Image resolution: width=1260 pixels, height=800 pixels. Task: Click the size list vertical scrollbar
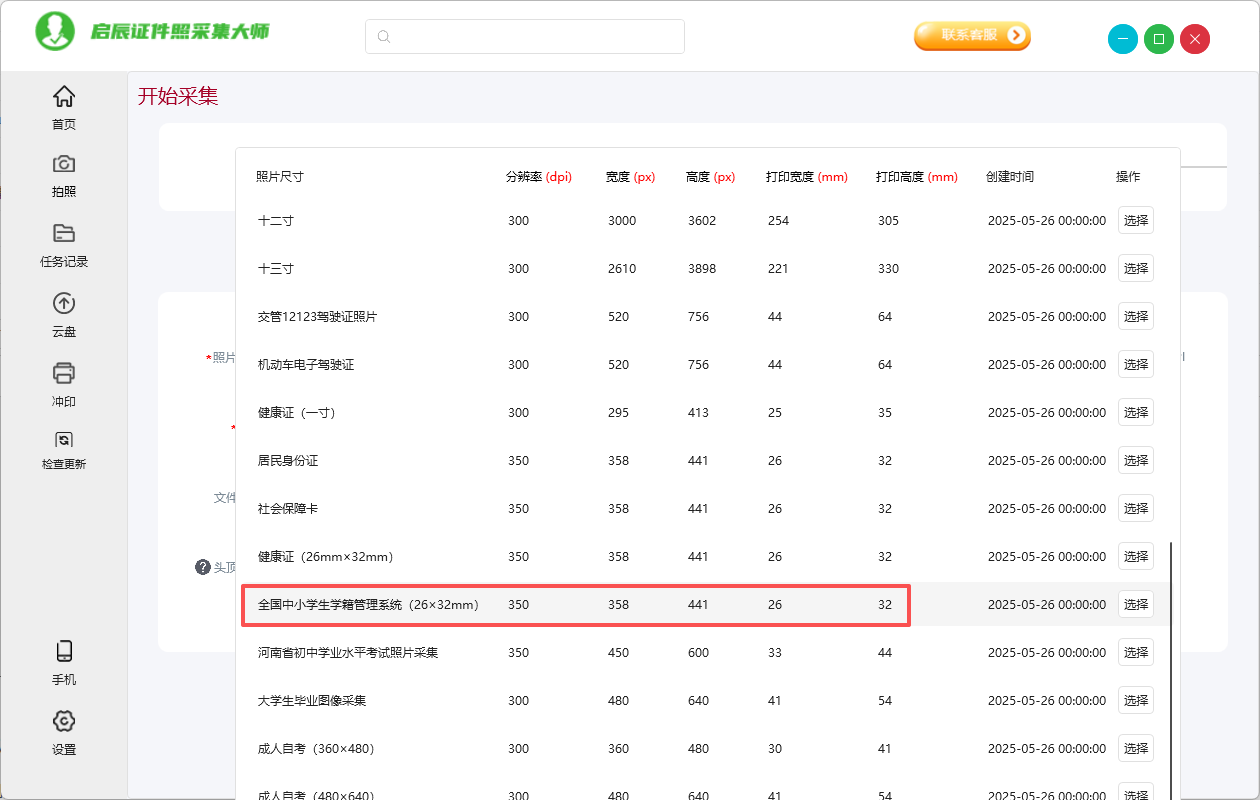[1171, 670]
